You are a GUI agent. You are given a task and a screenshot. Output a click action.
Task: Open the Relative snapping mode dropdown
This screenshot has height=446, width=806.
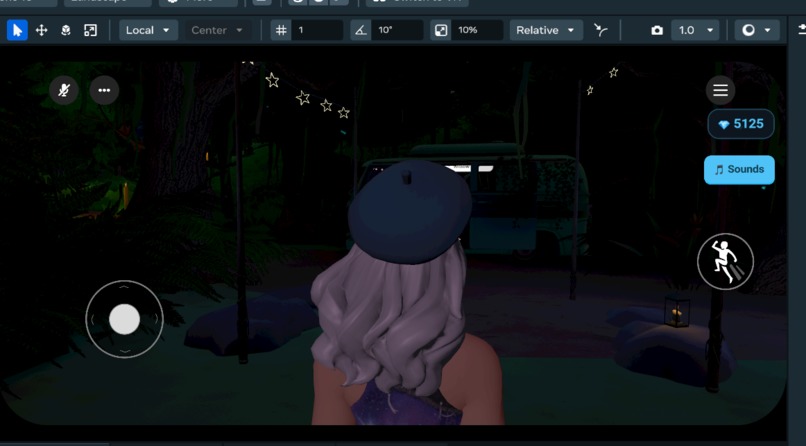tap(546, 30)
